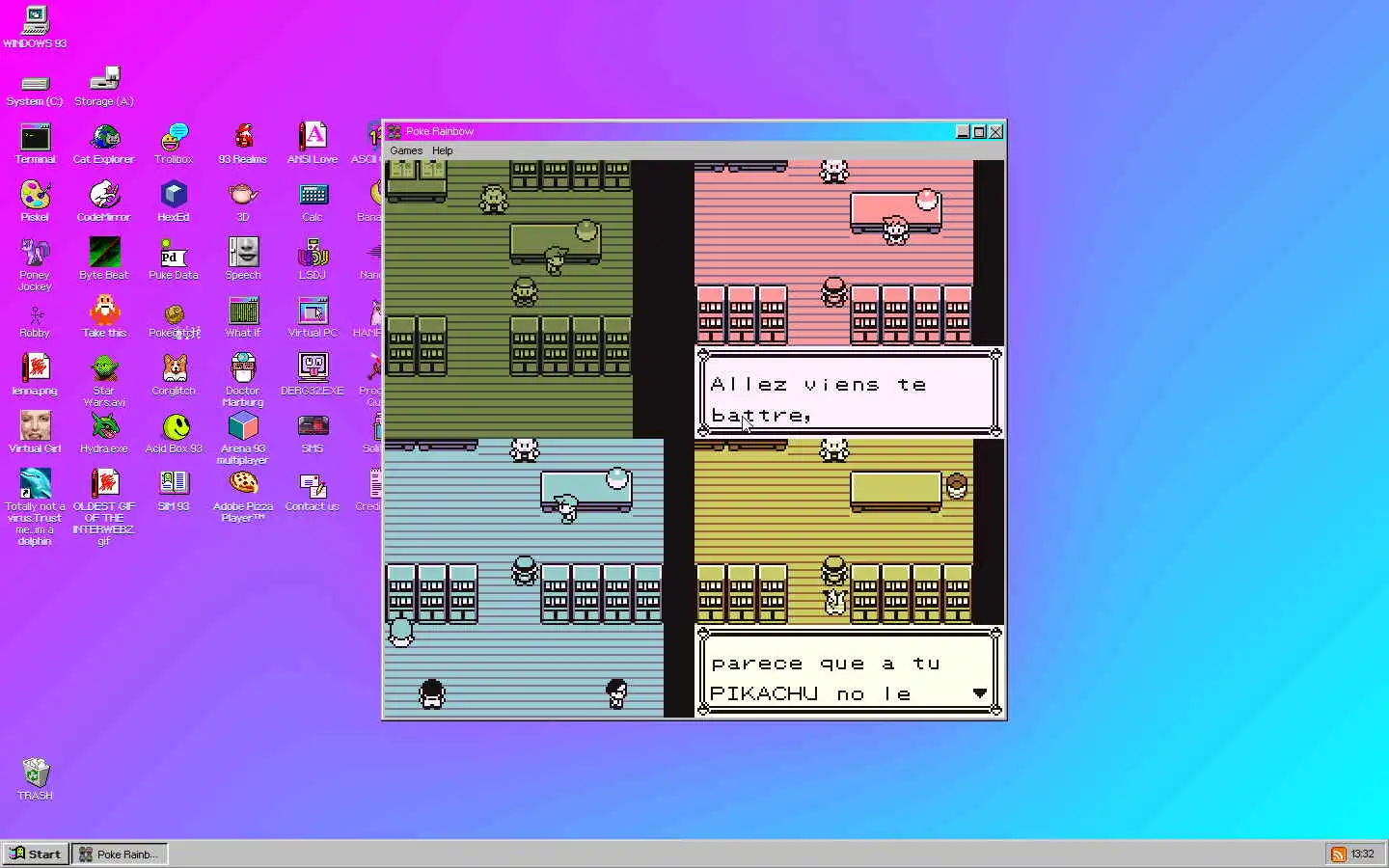Open OLDEST GIF OF THE INTERWEBZ.gif
This screenshot has width=1389, height=868.
104,506
